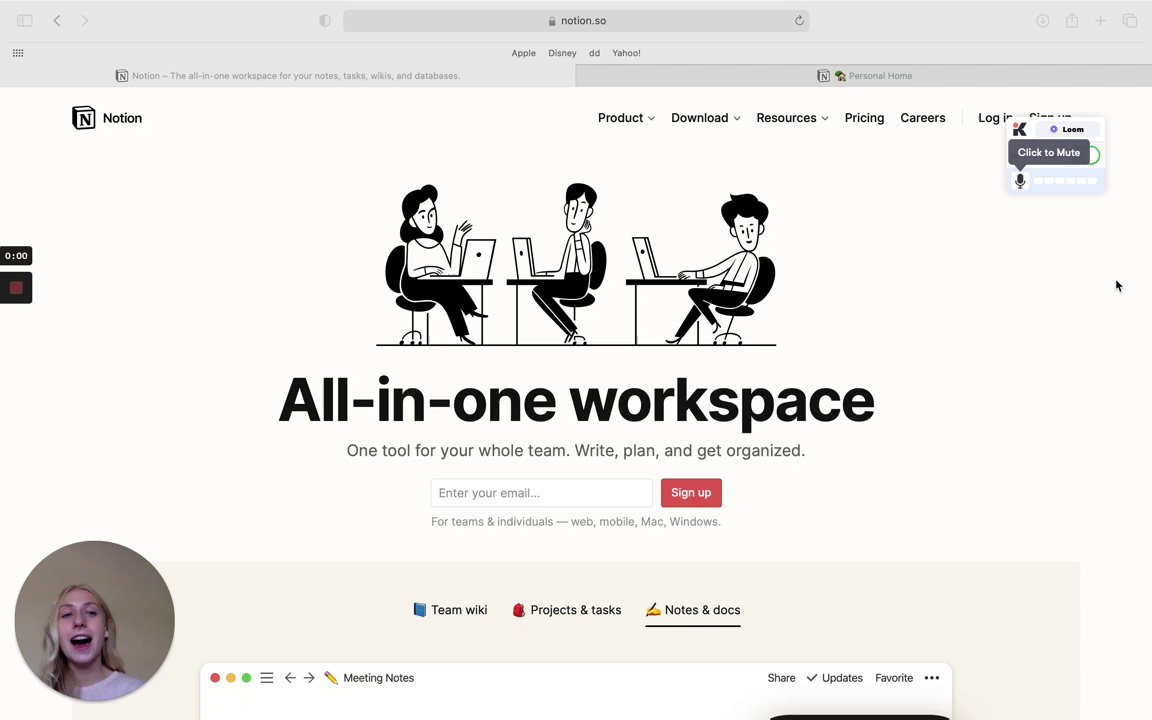Click Share in Meeting Notes preview
The height and width of the screenshot is (720, 1152).
(x=781, y=677)
